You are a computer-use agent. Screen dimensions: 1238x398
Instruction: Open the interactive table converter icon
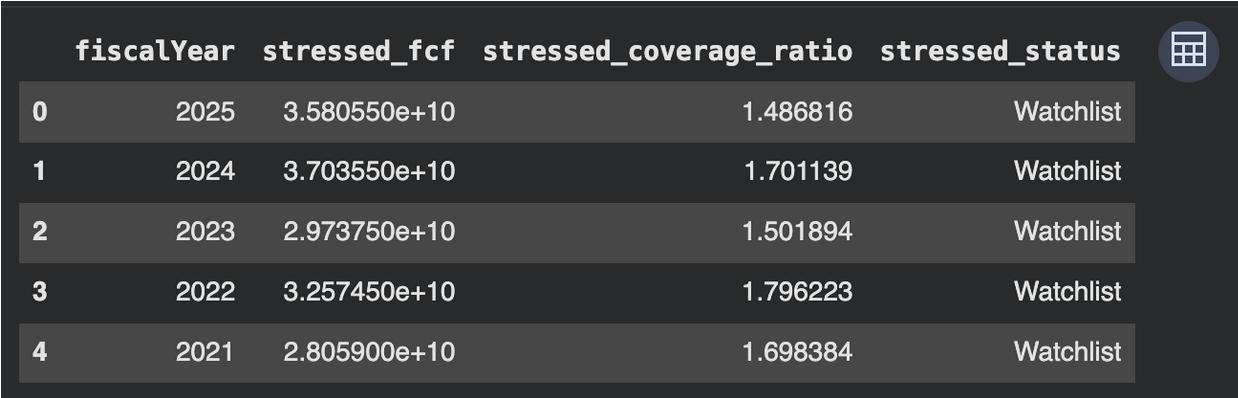[x=1188, y=51]
